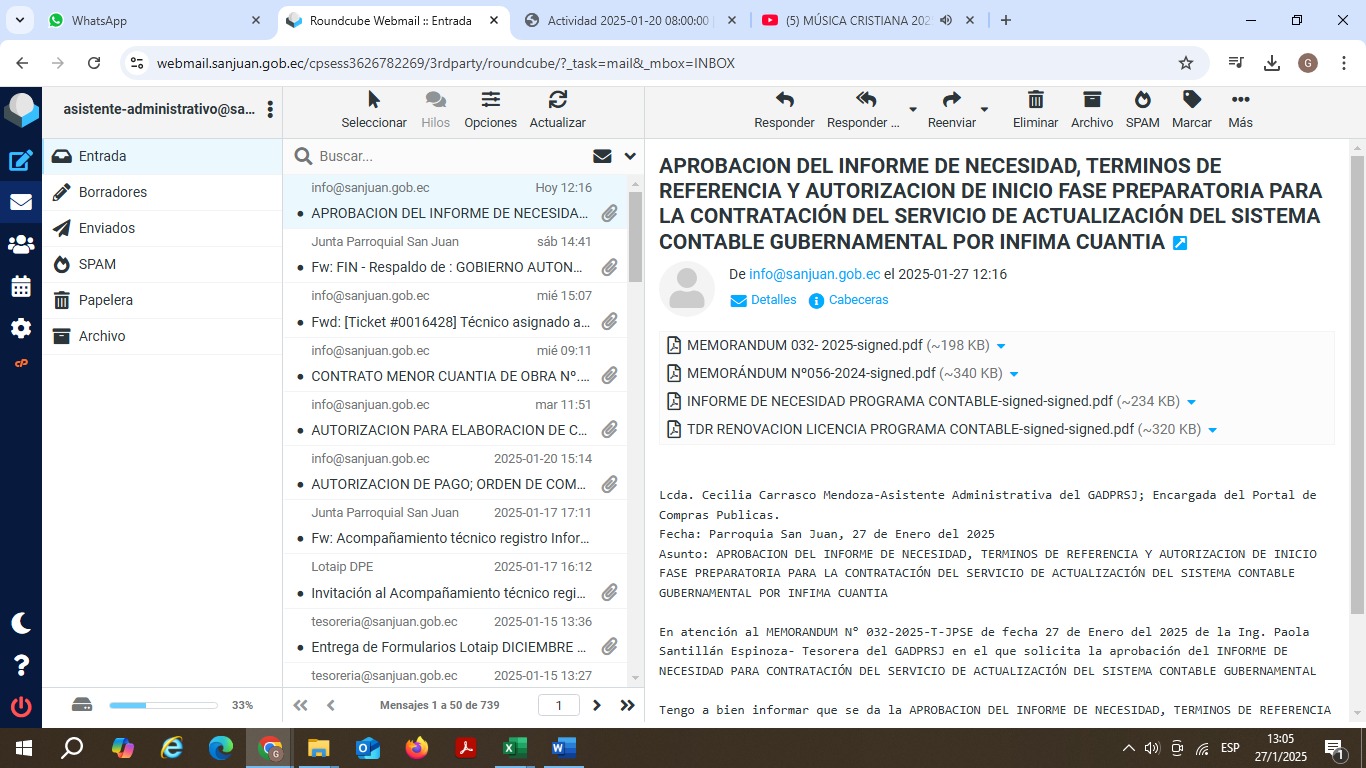Click the message pane vertical scrollbar
This screenshot has width=1366, height=768.
pyautogui.click(x=1357, y=400)
